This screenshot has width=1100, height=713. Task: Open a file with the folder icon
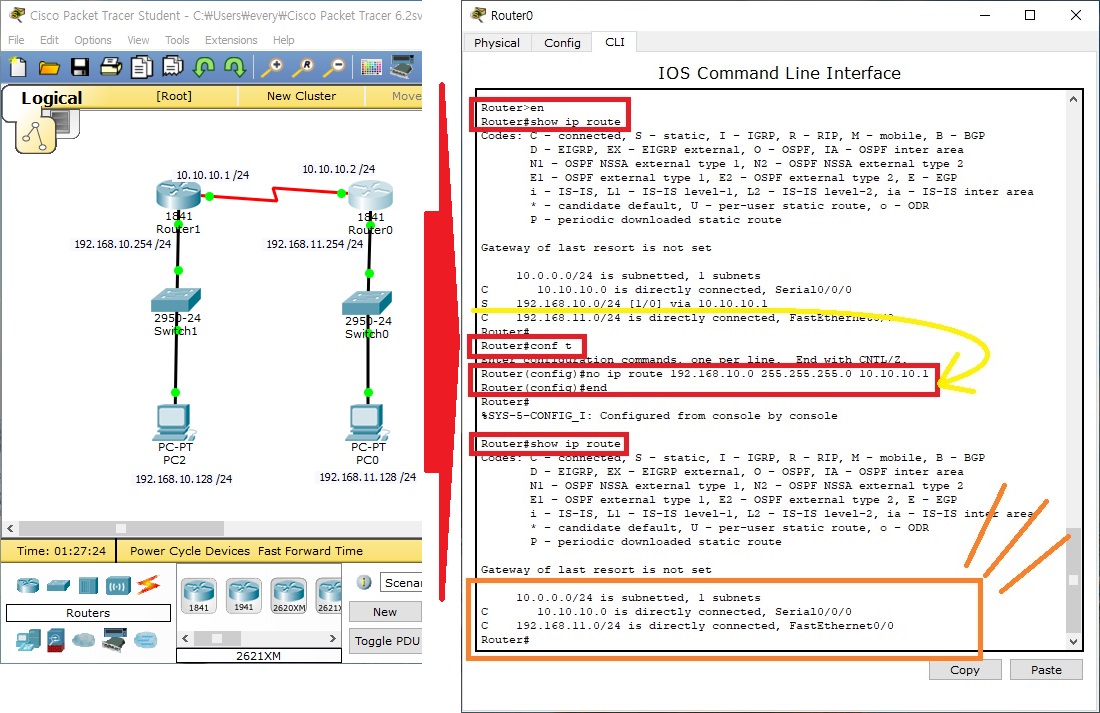pos(48,67)
